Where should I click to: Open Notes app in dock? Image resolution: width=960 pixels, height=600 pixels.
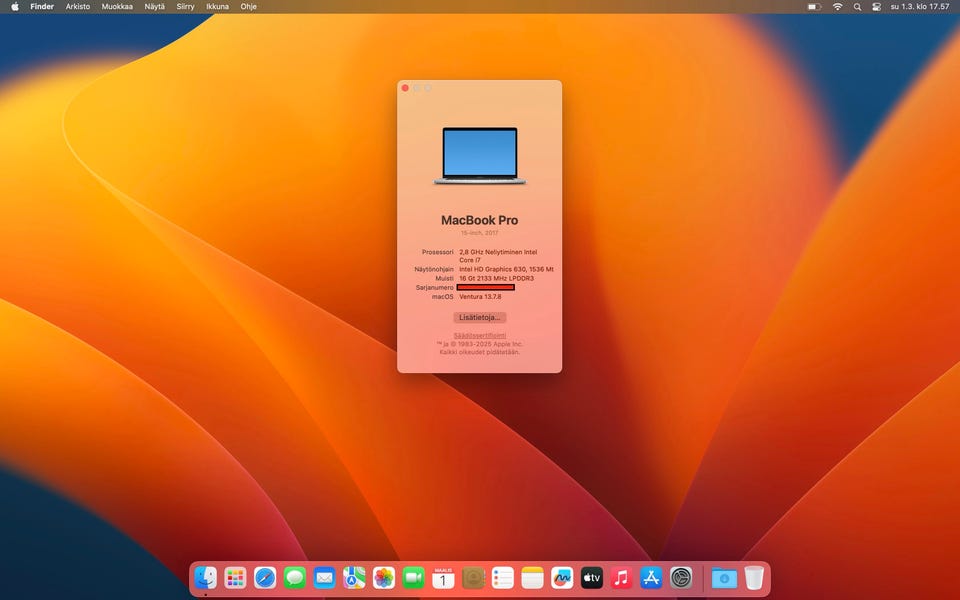[532, 577]
